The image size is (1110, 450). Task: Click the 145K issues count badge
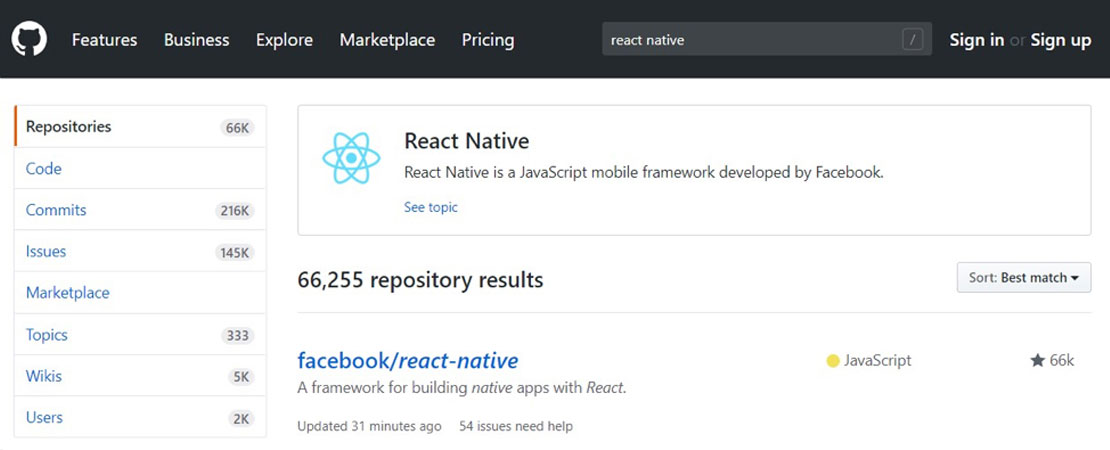(x=234, y=253)
